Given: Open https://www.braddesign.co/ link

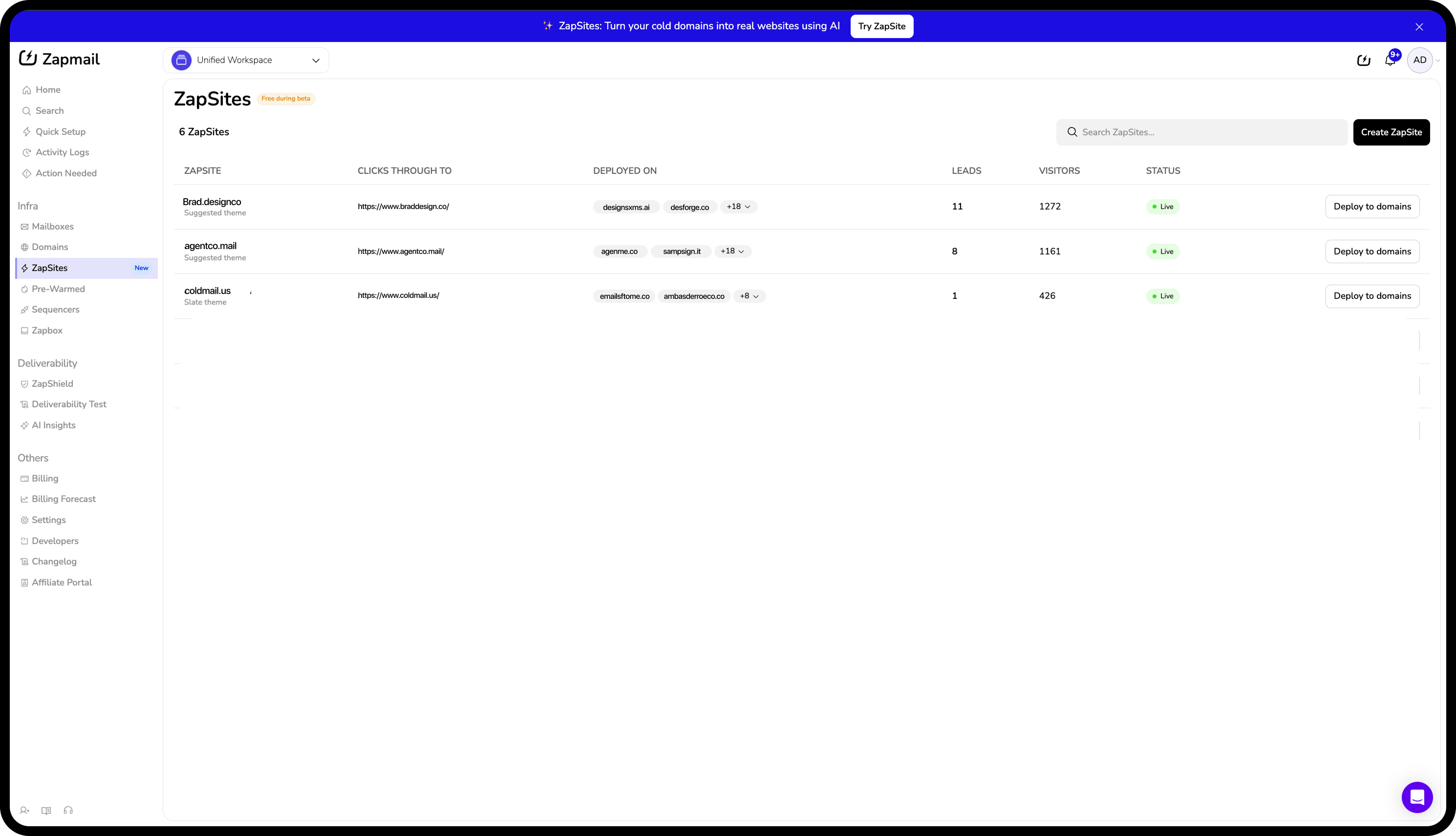Looking at the screenshot, I should pos(403,207).
